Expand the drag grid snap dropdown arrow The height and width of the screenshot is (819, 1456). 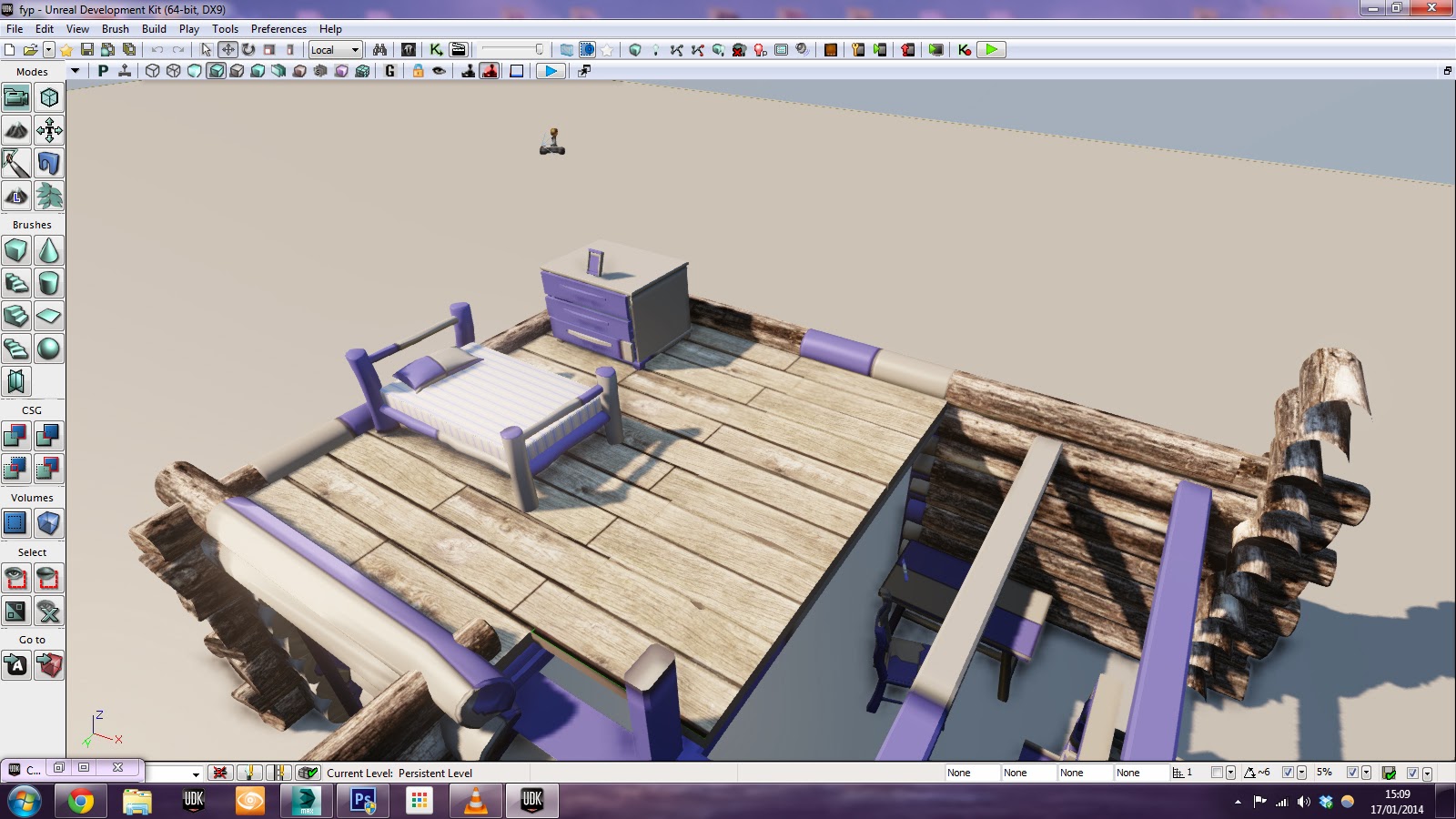[x=1230, y=773]
